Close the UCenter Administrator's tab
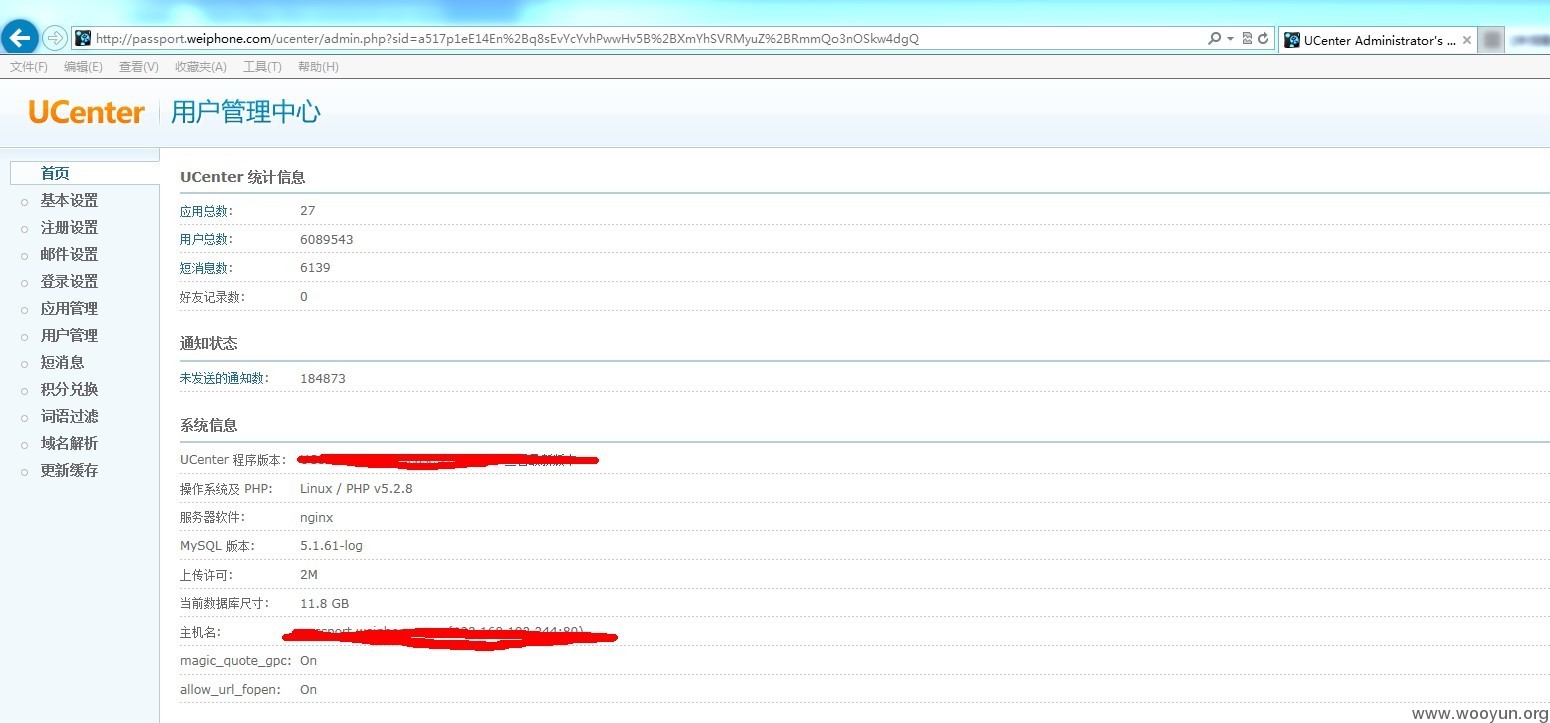 tap(1466, 40)
